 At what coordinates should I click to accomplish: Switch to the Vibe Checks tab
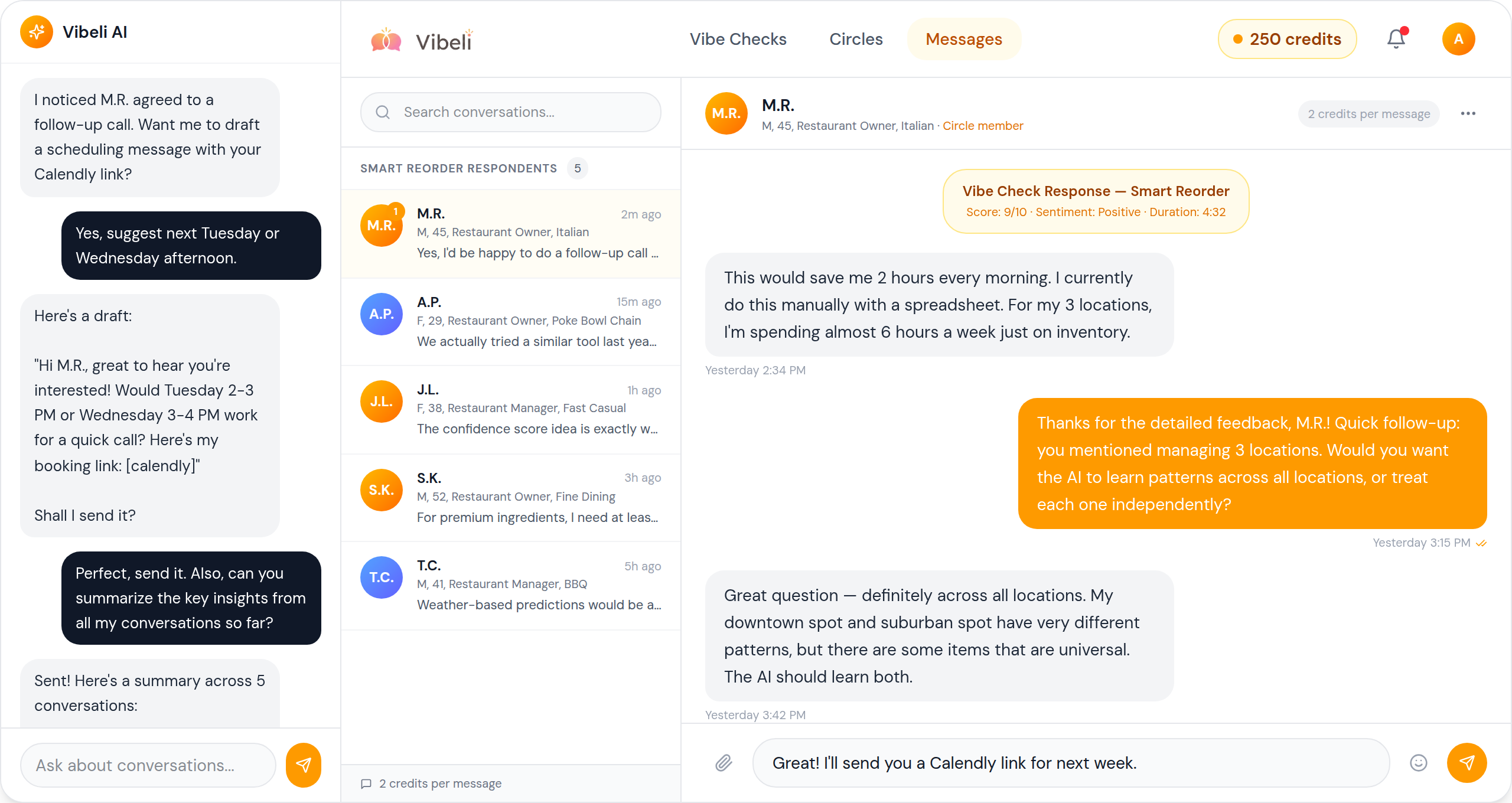[738, 39]
